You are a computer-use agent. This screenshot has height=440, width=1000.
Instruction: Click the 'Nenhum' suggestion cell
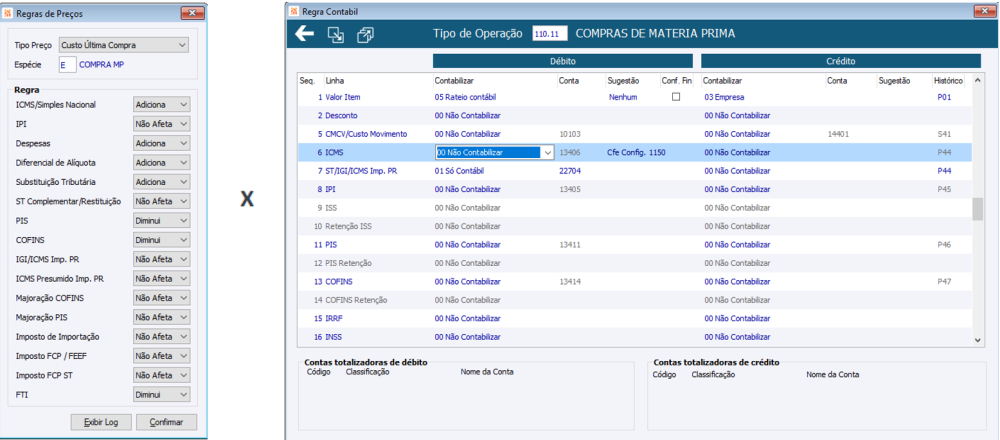(x=623, y=97)
